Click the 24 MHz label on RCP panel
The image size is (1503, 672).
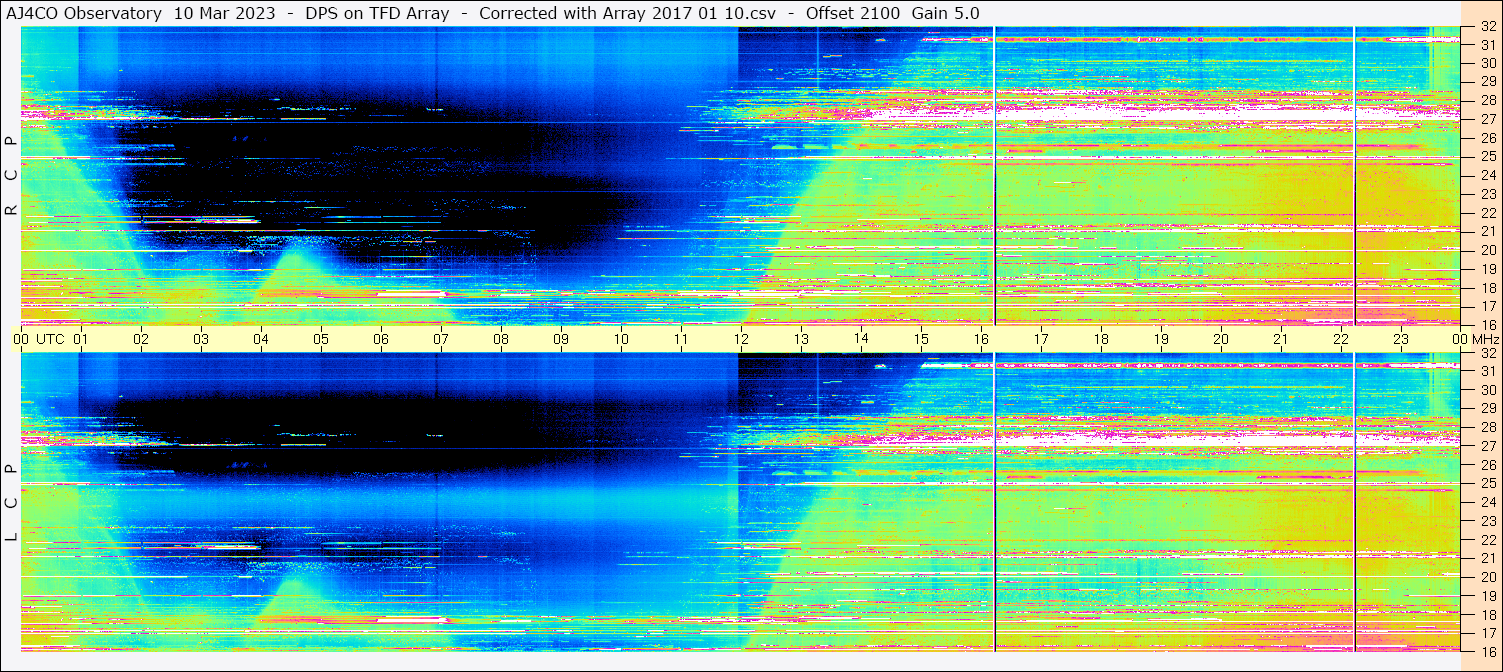[1488, 176]
